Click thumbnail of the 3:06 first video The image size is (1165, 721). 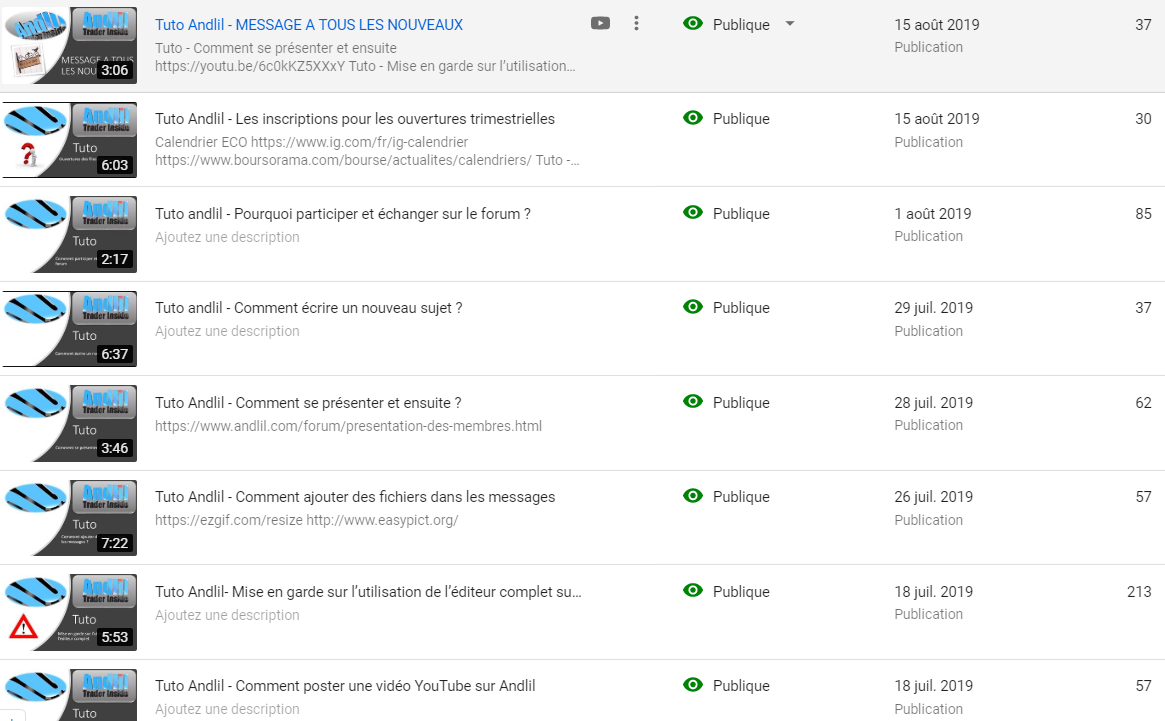[69, 45]
